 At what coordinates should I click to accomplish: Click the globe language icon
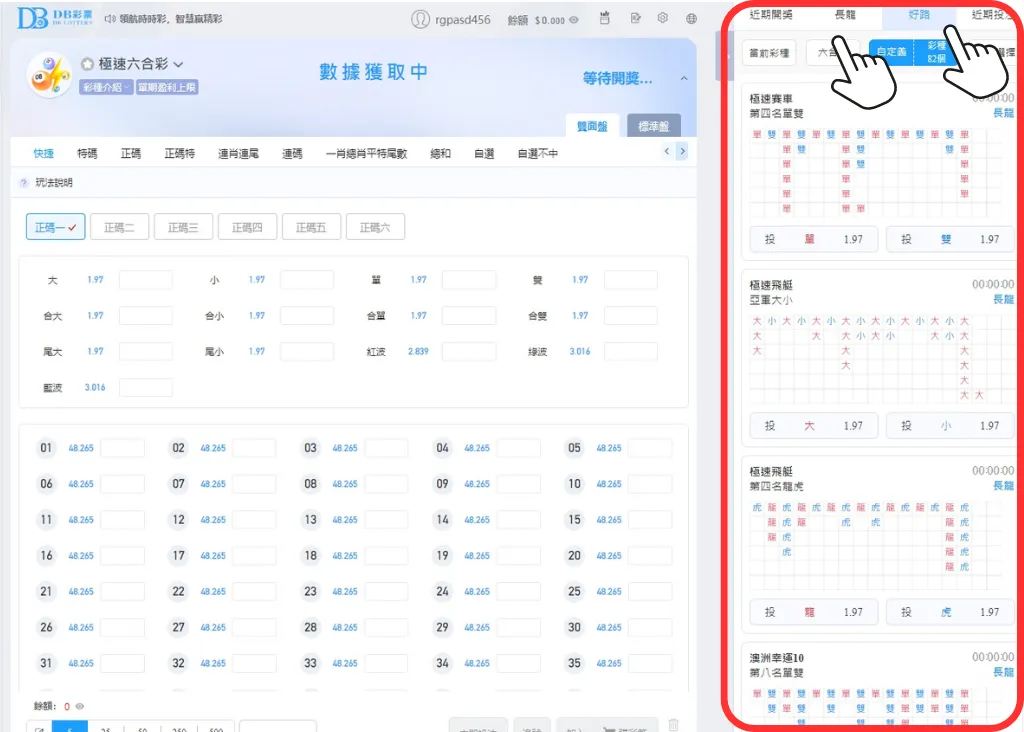pyautogui.click(x=690, y=17)
